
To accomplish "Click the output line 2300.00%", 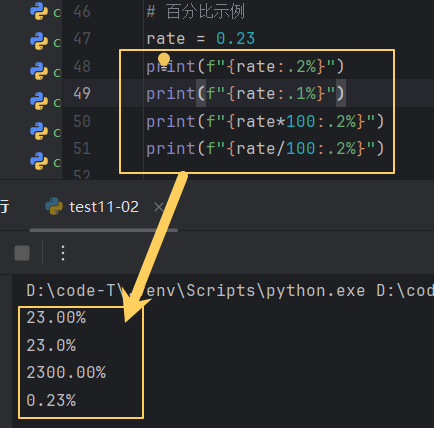I will pos(66,373).
